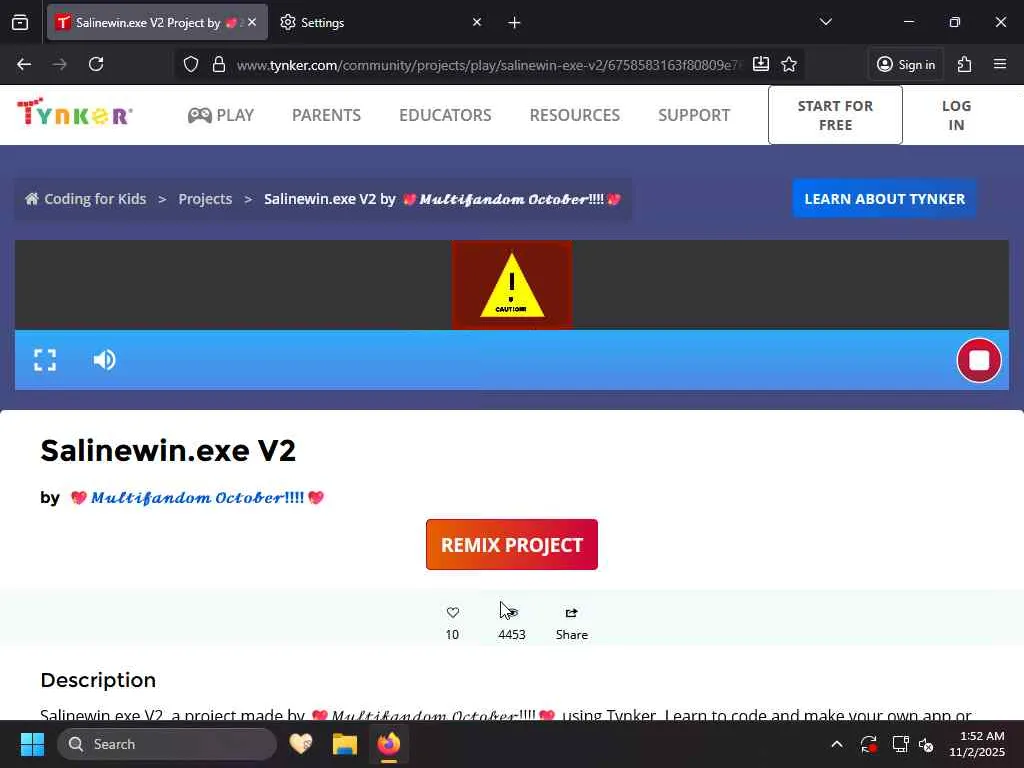
Task: Open the sync update tray icon
Action: 869,744
